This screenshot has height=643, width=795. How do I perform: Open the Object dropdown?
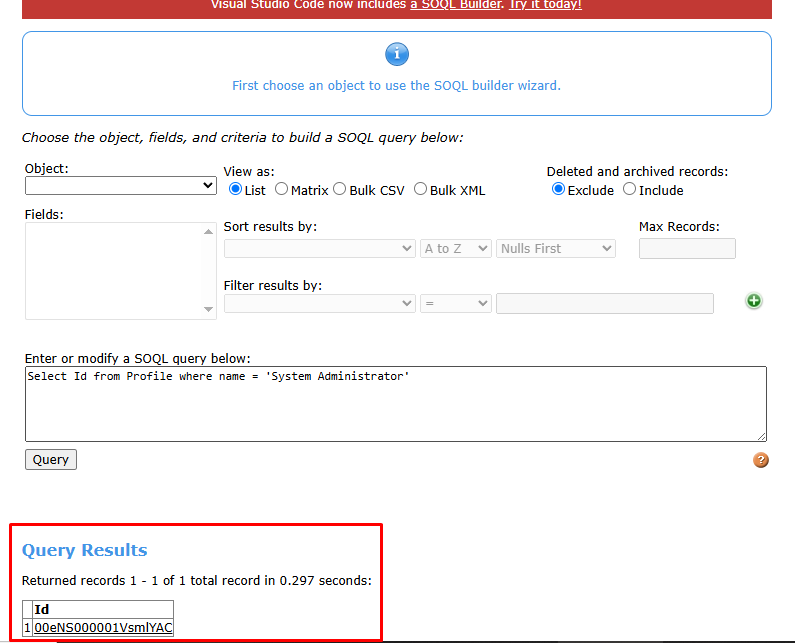121,186
